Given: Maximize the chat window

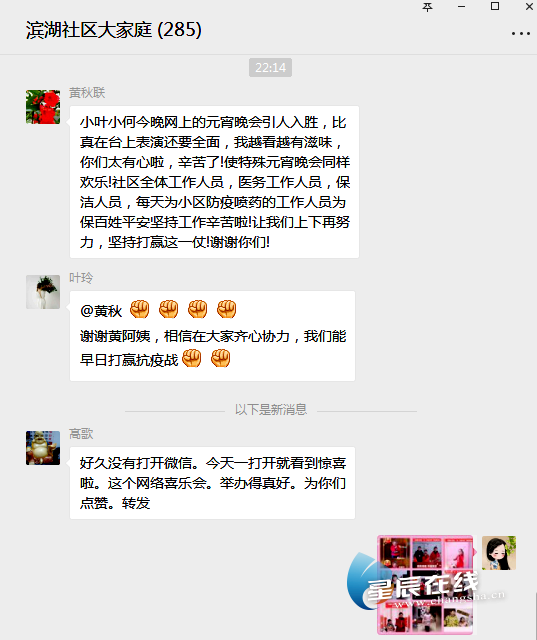Looking at the screenshot, I should coord(495,6).
